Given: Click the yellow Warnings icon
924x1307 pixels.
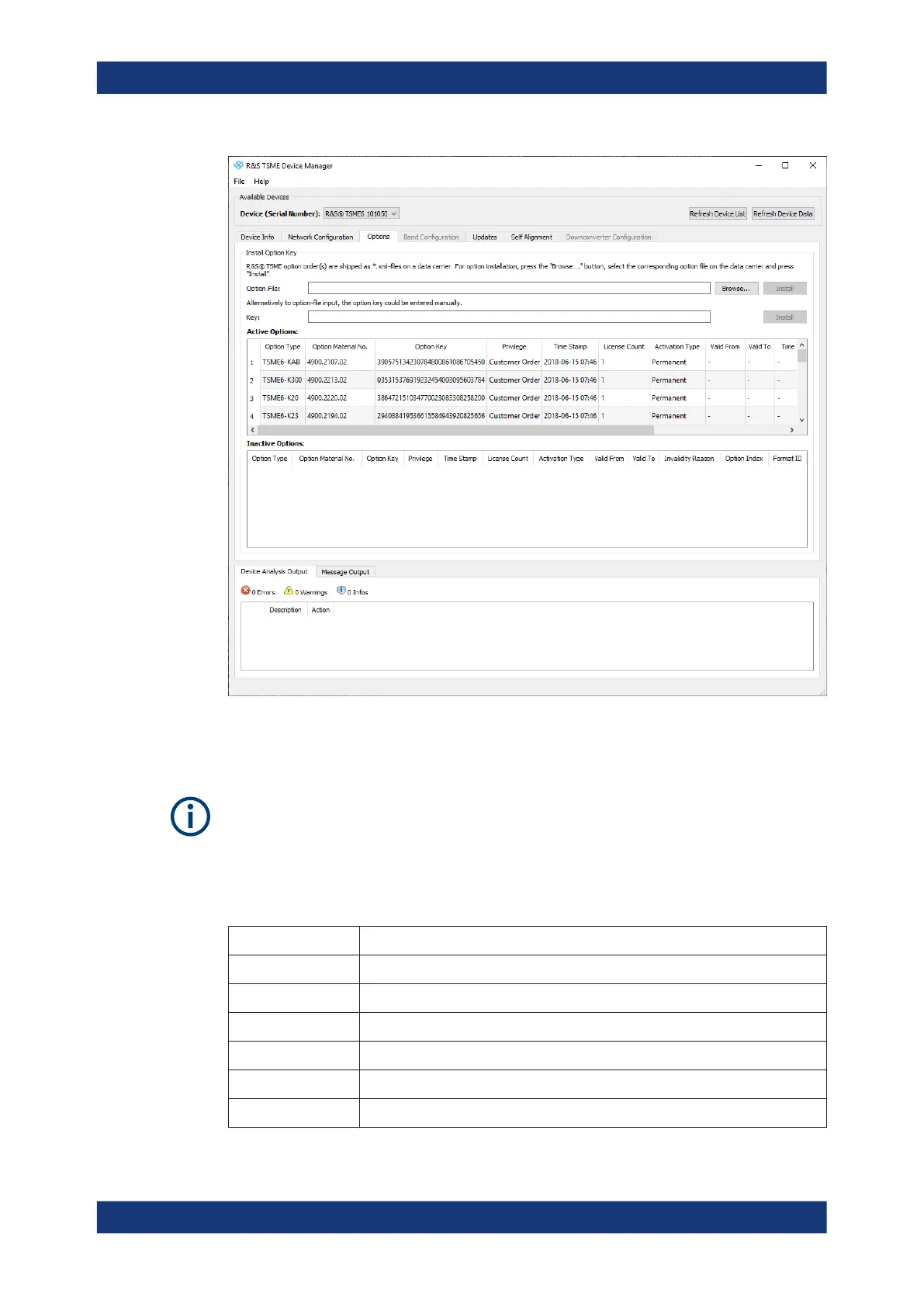Looking at the screenshot, I should click(289, 591).
